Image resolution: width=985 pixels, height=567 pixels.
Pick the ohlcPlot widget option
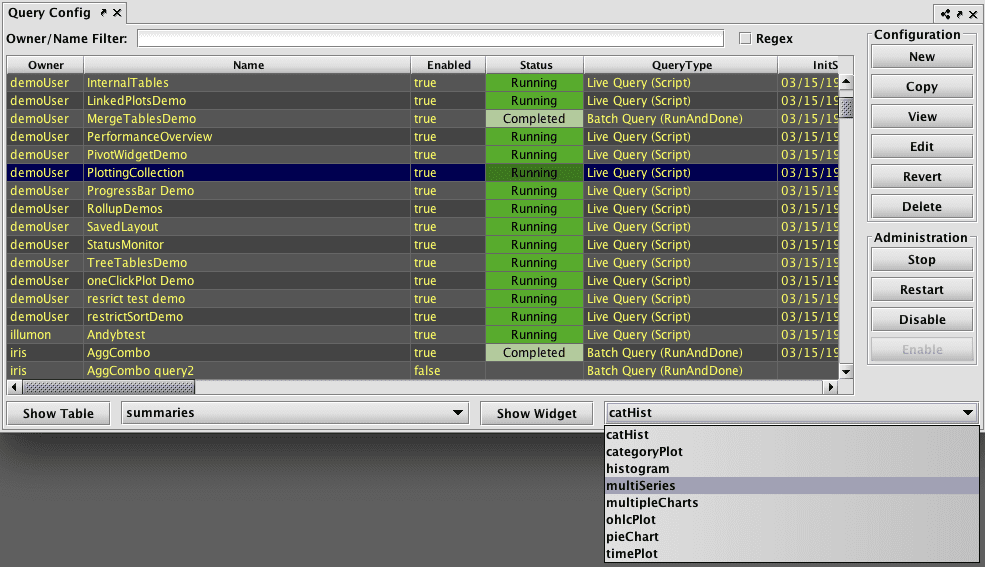click(x=631, y=520)
